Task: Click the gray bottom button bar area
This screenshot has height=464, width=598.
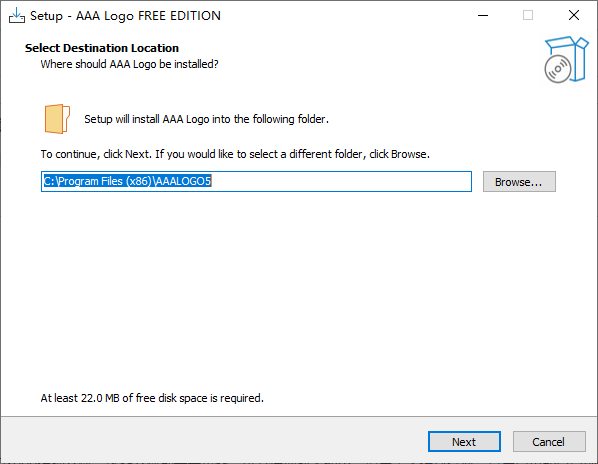Action: (x=214, y=439)
